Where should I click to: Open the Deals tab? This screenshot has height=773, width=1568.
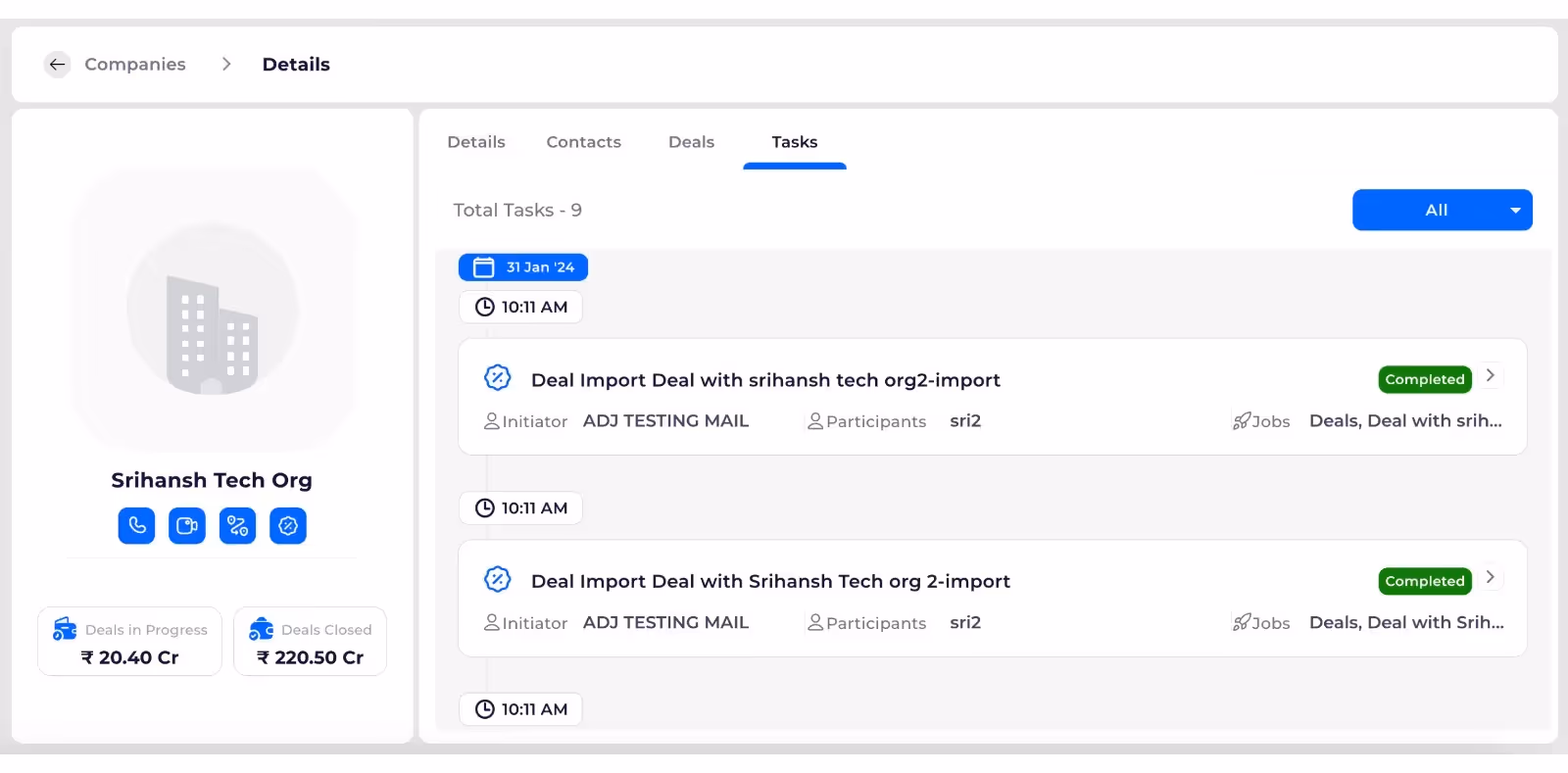pyautogui.click(x=692, y=142)
